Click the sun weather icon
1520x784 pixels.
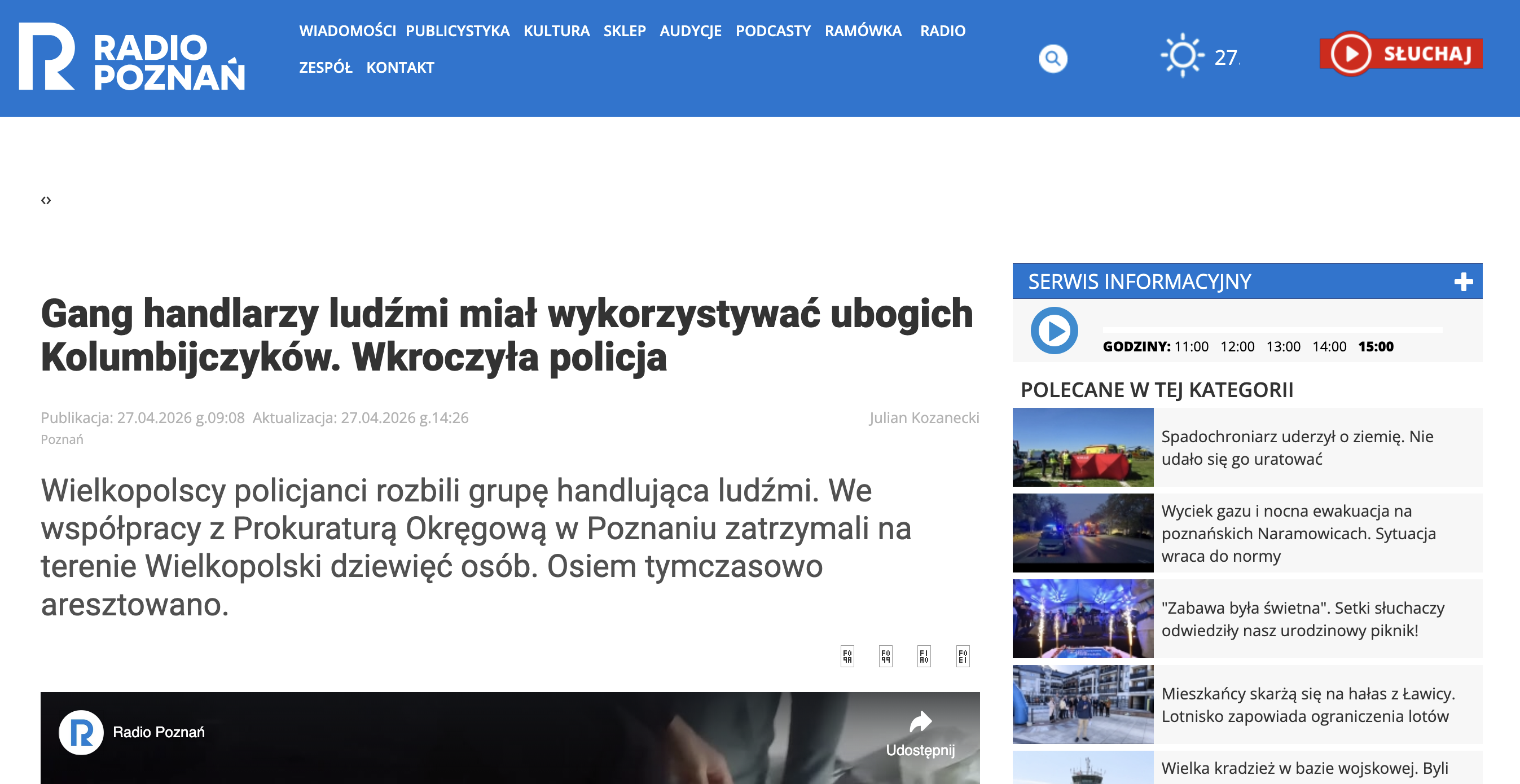pos(1182,56)
